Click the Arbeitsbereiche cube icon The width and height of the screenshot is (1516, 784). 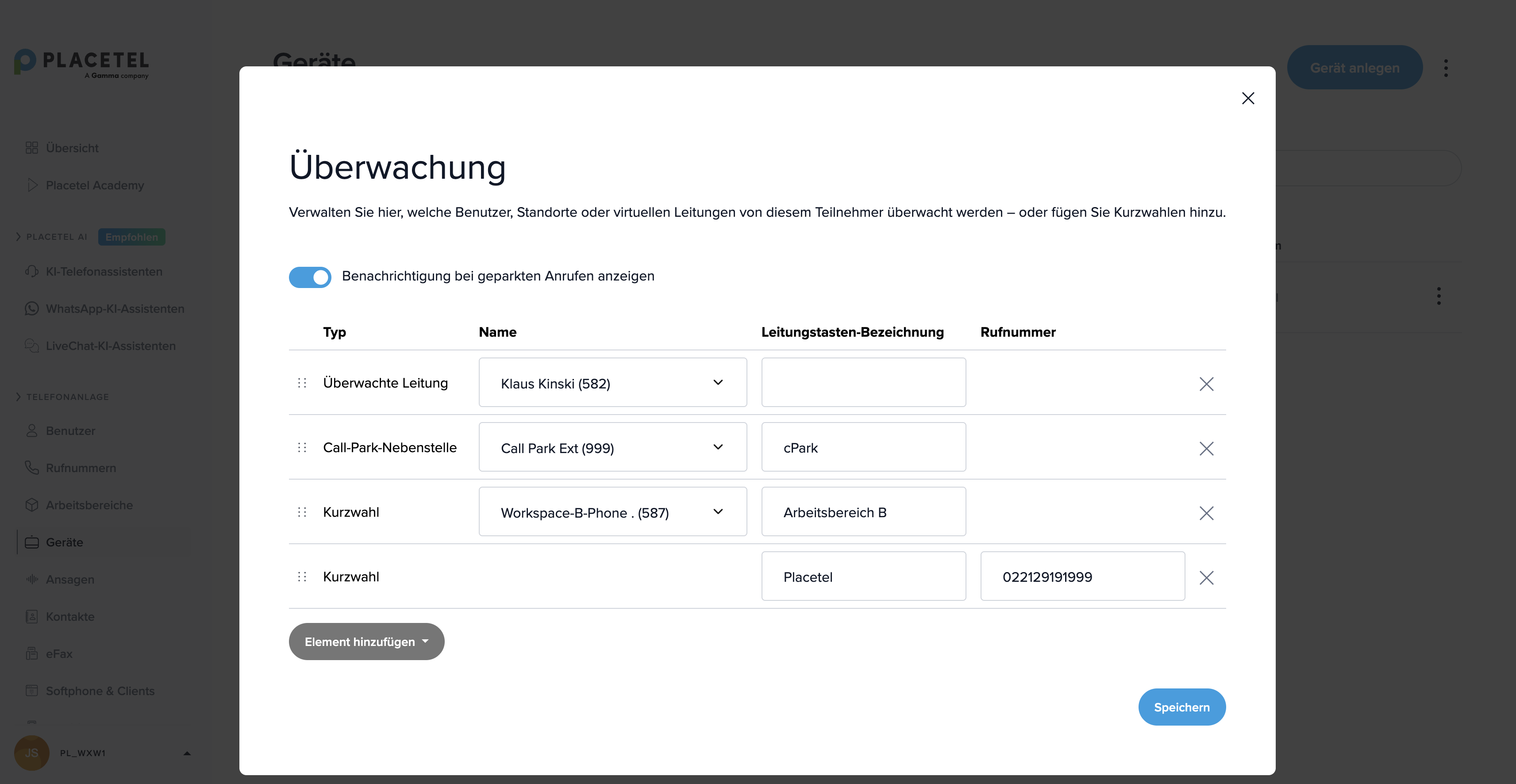(32, 504)
